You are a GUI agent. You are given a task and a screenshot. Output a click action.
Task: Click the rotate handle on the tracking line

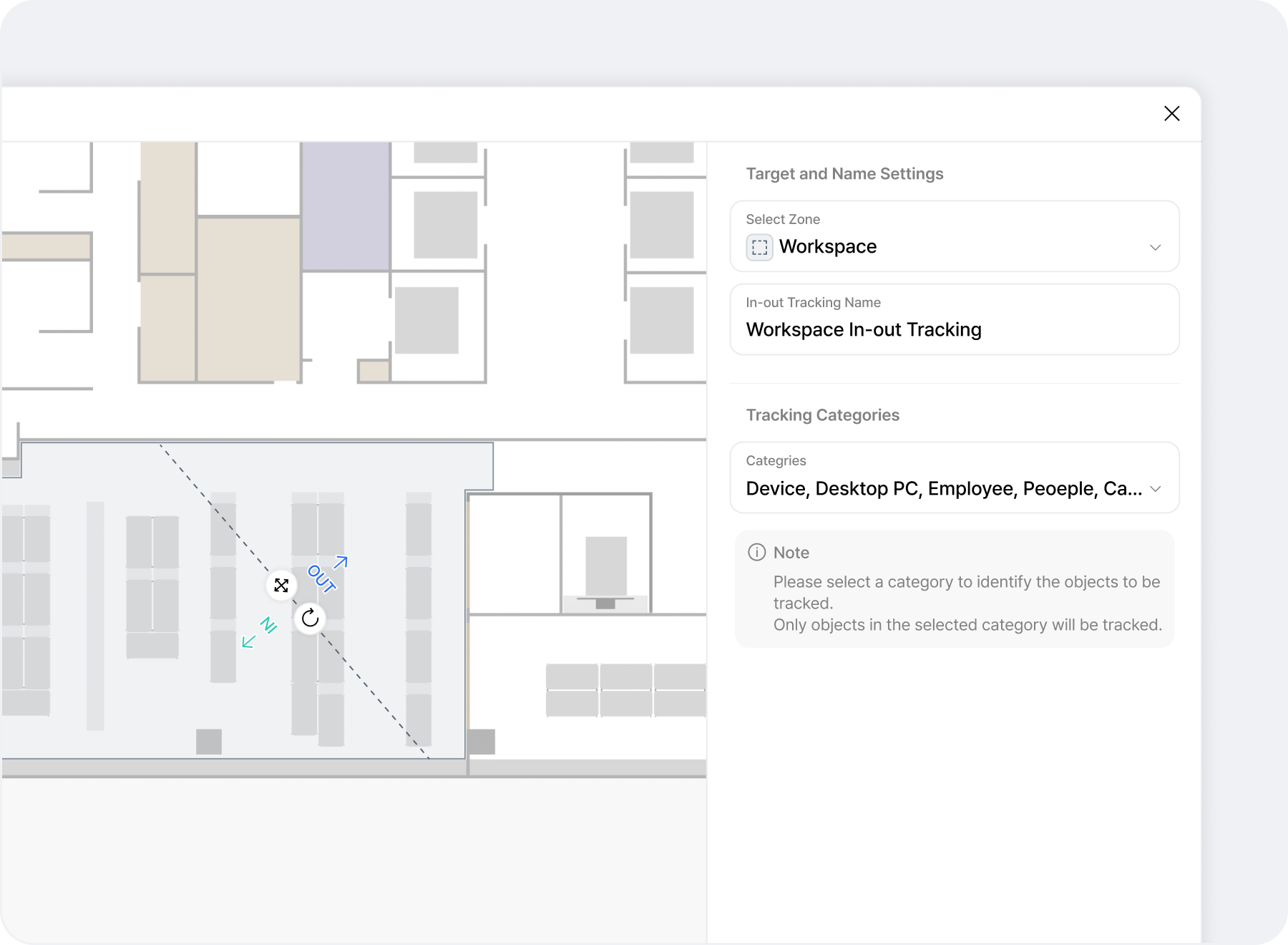pyautogui.click(x=310, y=618)
